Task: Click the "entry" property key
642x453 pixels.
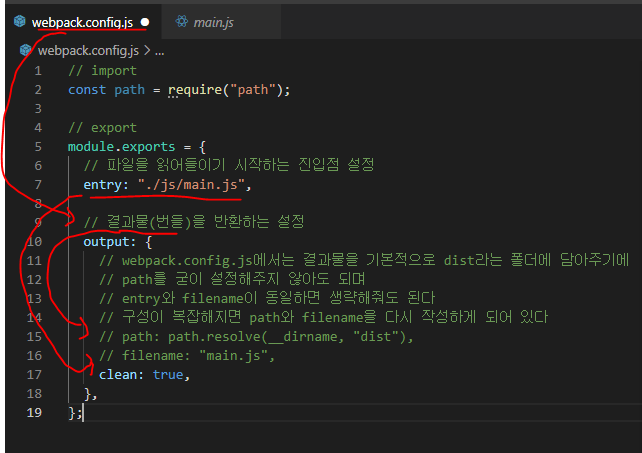Action: pyautogui.click(x=102, y=185)
